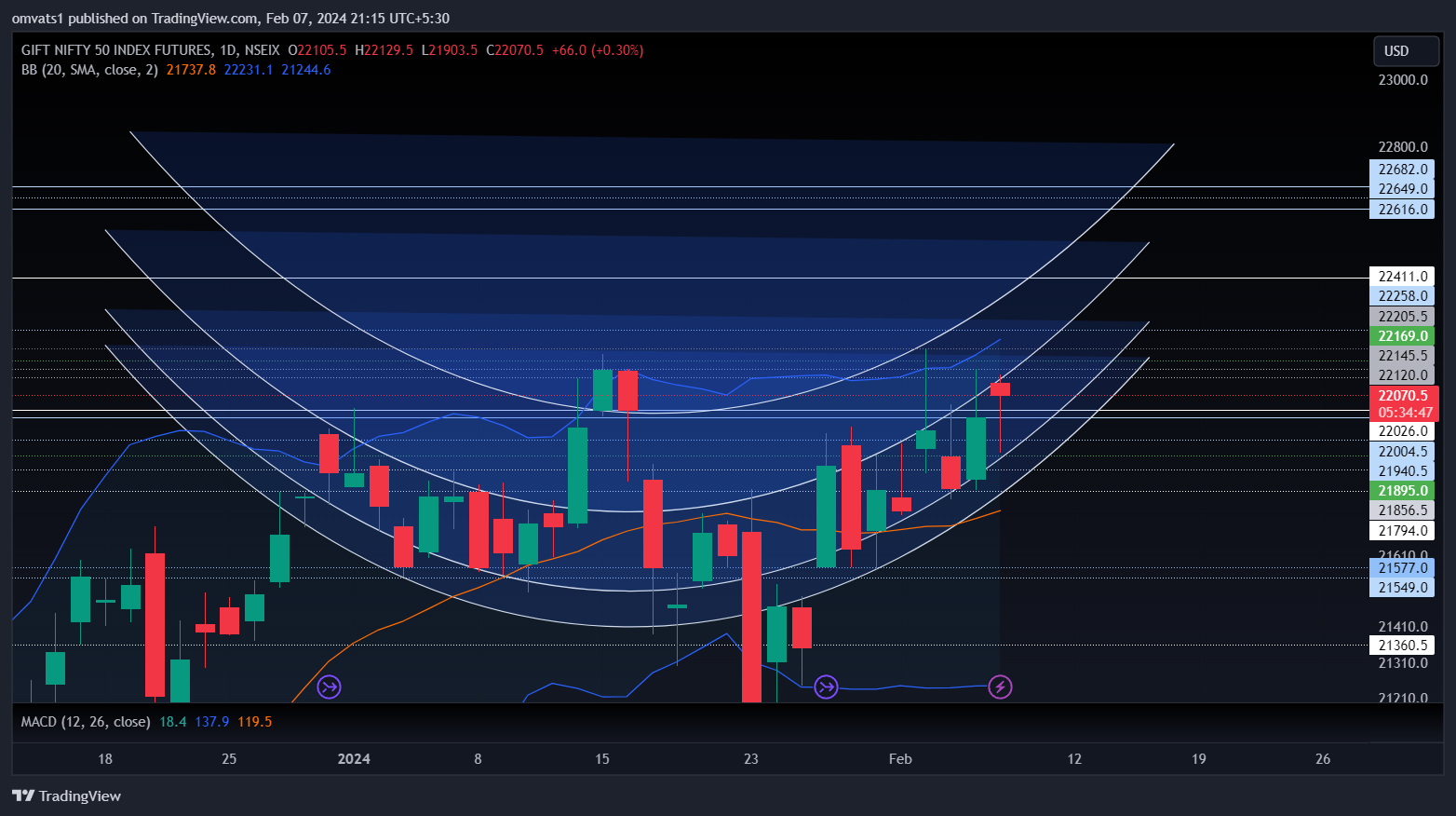1456x816 pixels.
Task: Click the 8 date on the time axis
Action: (x=479, y=759)
